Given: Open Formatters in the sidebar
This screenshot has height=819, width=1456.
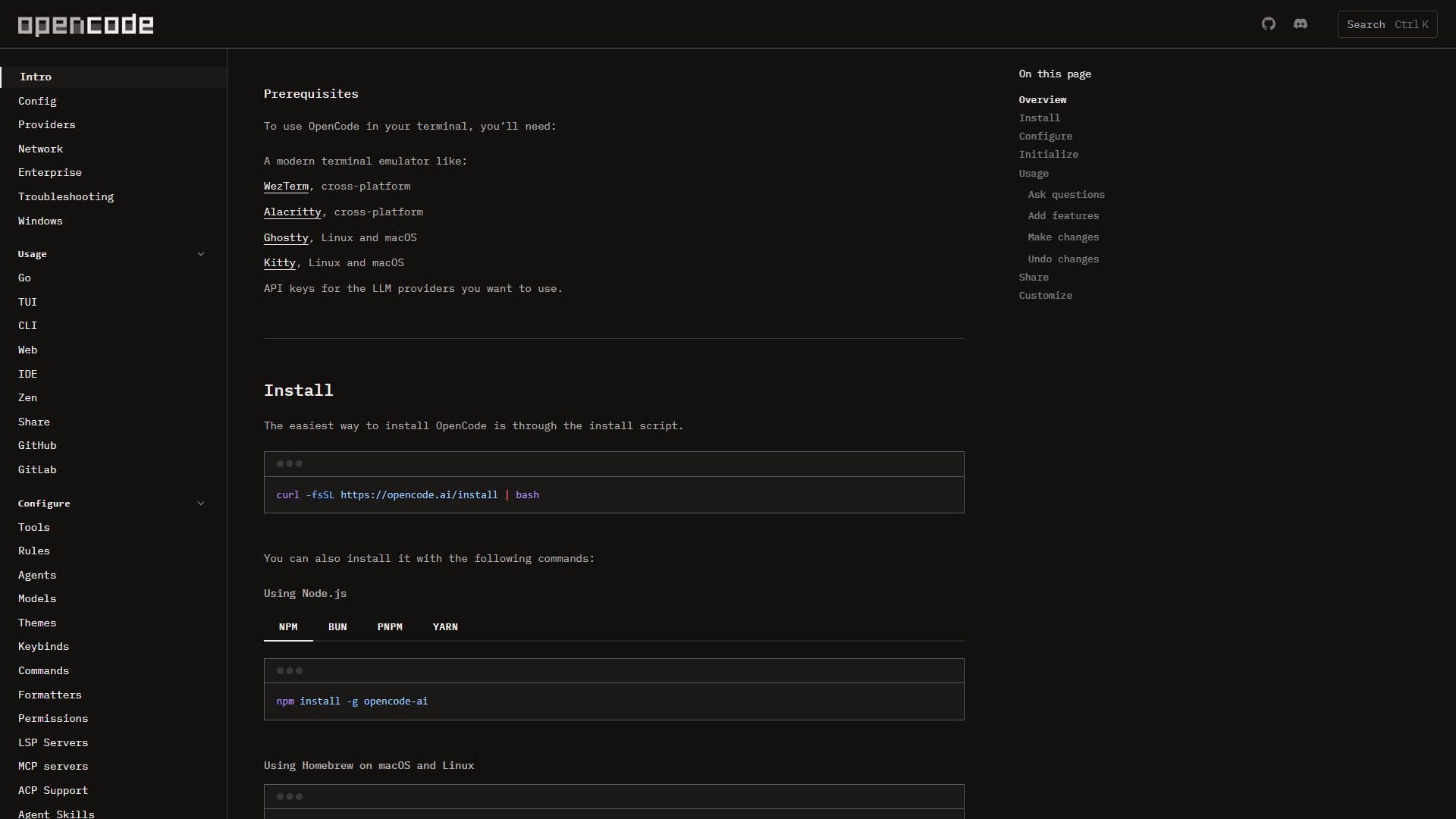Looking at the screenshot, I should tap(49, 695).
